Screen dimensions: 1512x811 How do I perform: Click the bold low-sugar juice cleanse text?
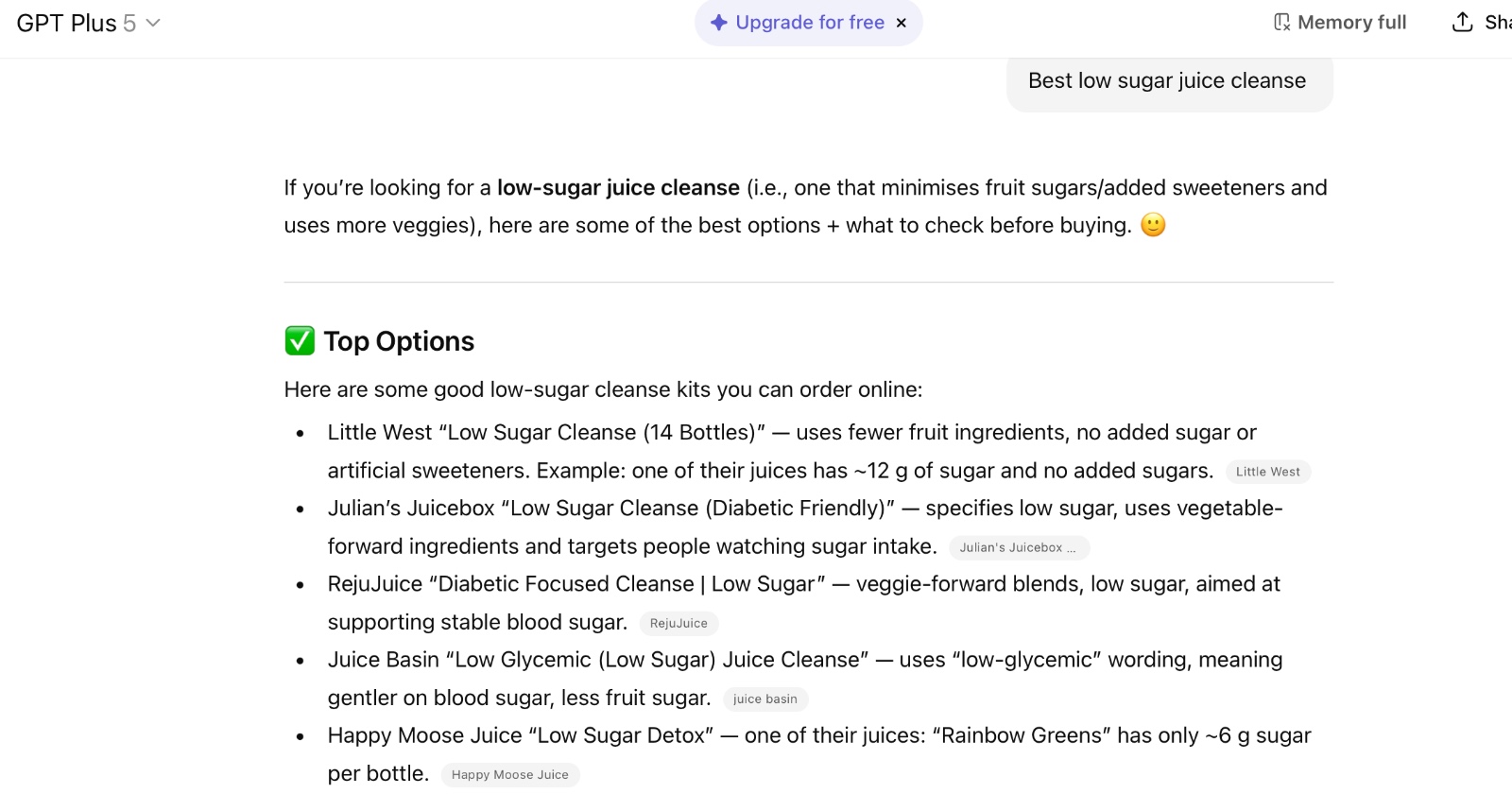(618, 188)
